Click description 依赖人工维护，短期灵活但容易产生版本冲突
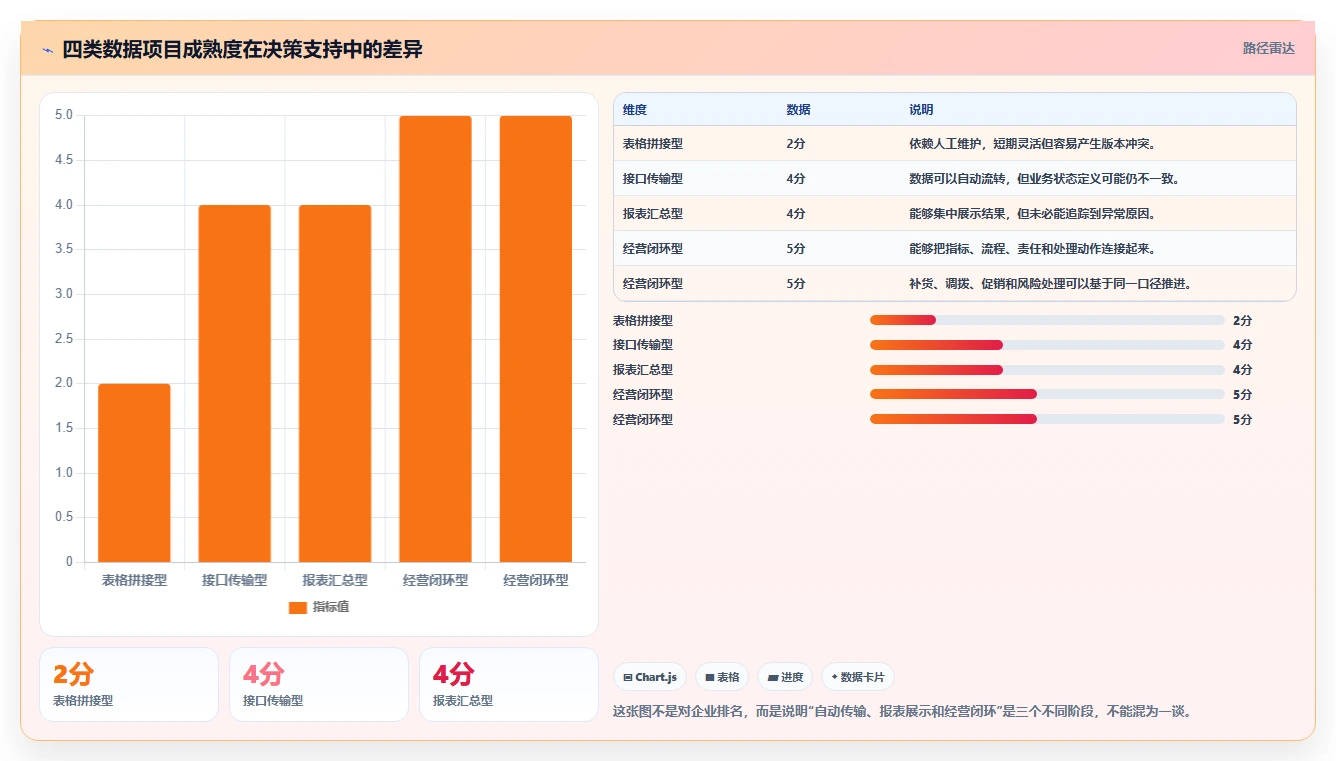Viewport: 1336px width, 761px height. [1033, 144]
